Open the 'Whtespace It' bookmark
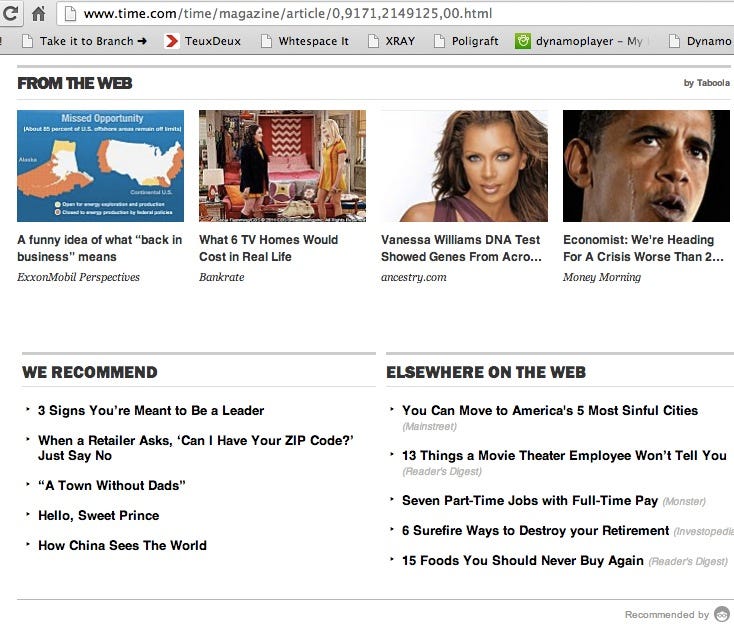The height and width of the screenshot is (624, 734). [x=305, y=41]
